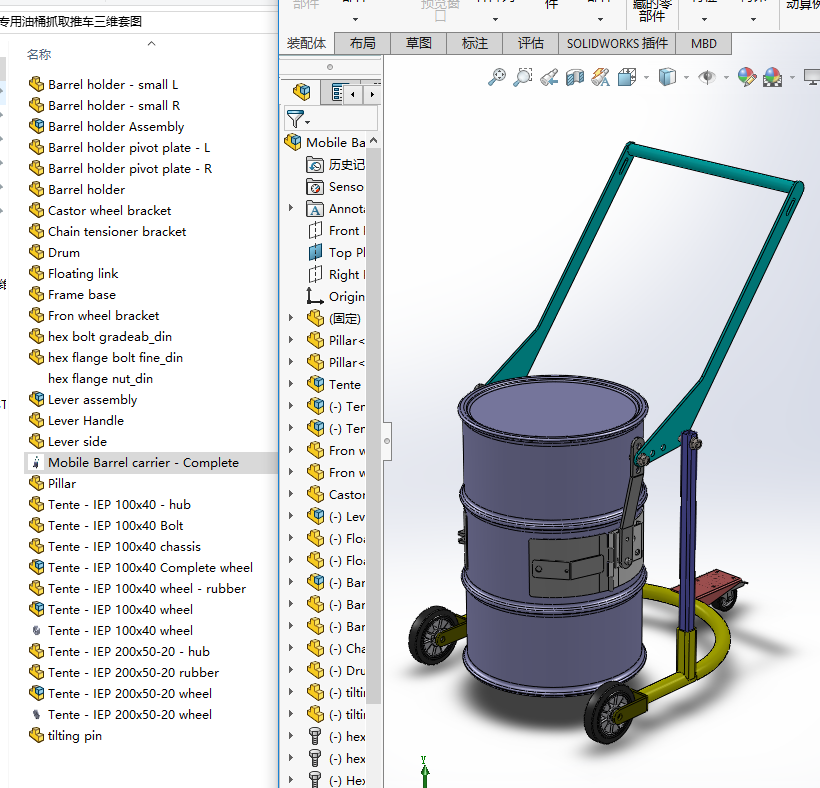This screenshot has width=820, height=788.
Task: Open the View Orientation cube icon
Action: click(629, 77)
